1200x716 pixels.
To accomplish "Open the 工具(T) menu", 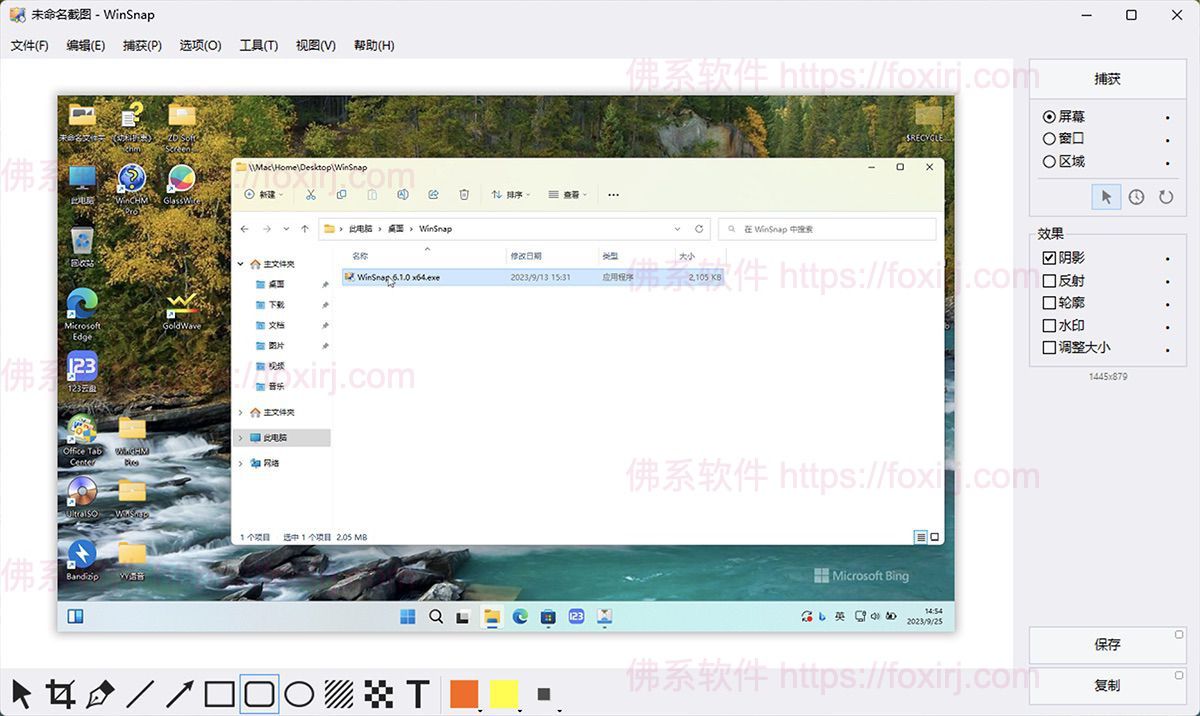I will [258, 45].
